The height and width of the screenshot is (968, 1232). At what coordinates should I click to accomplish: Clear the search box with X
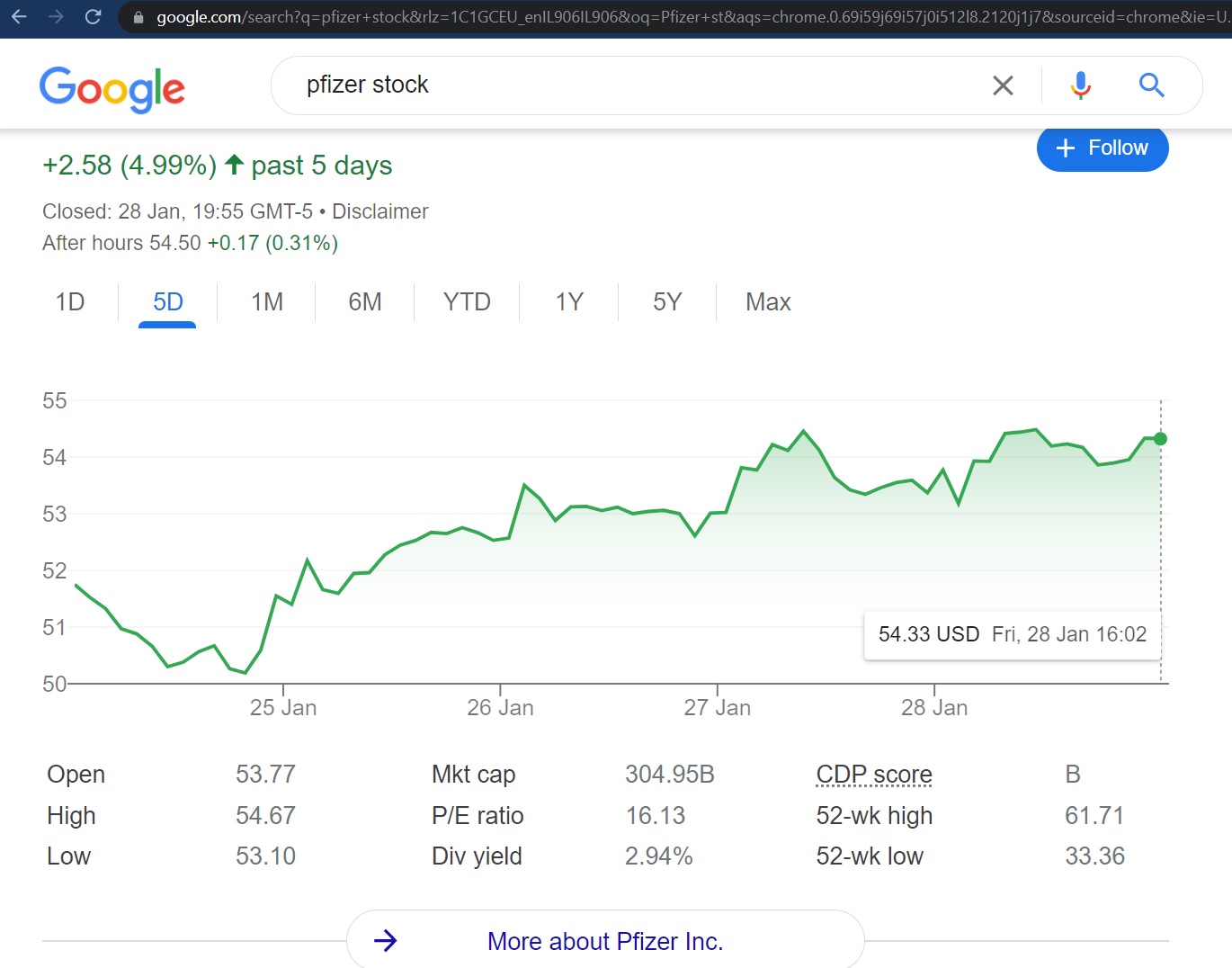(1003, 85)
